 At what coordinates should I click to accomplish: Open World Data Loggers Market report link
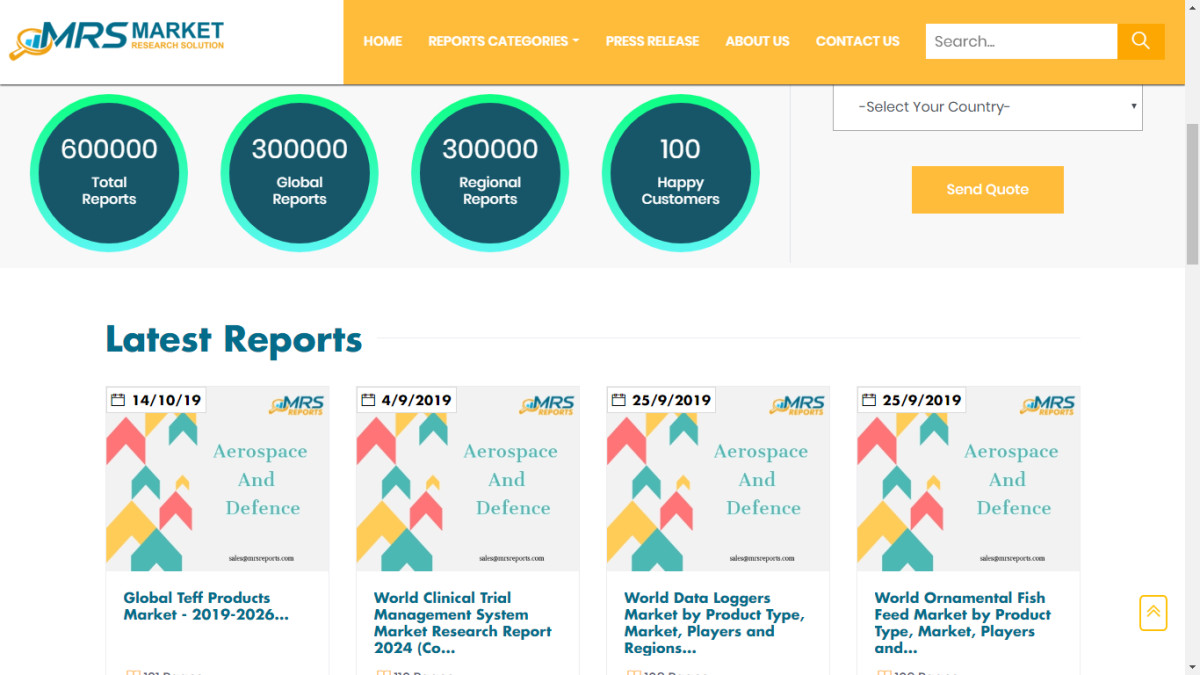click(x=714, y=623)
